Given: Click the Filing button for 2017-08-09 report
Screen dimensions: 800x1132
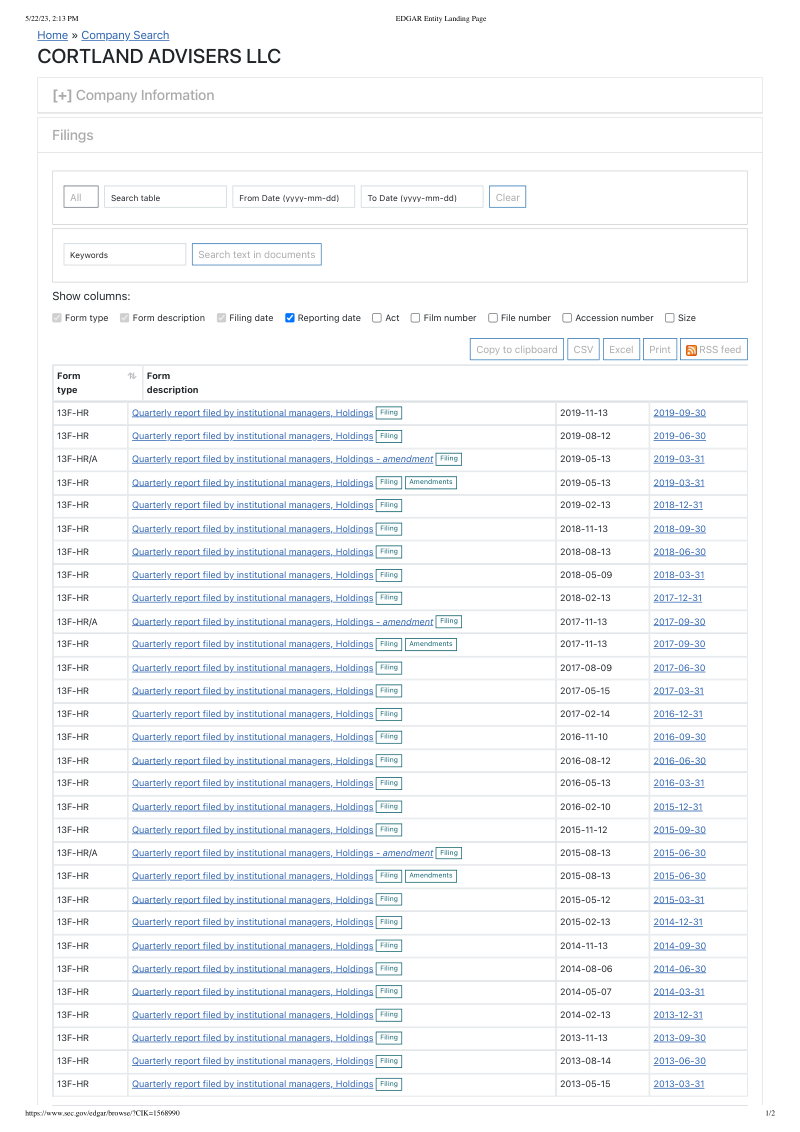Looking at the screenshot, I should click(x=389, y=668).
